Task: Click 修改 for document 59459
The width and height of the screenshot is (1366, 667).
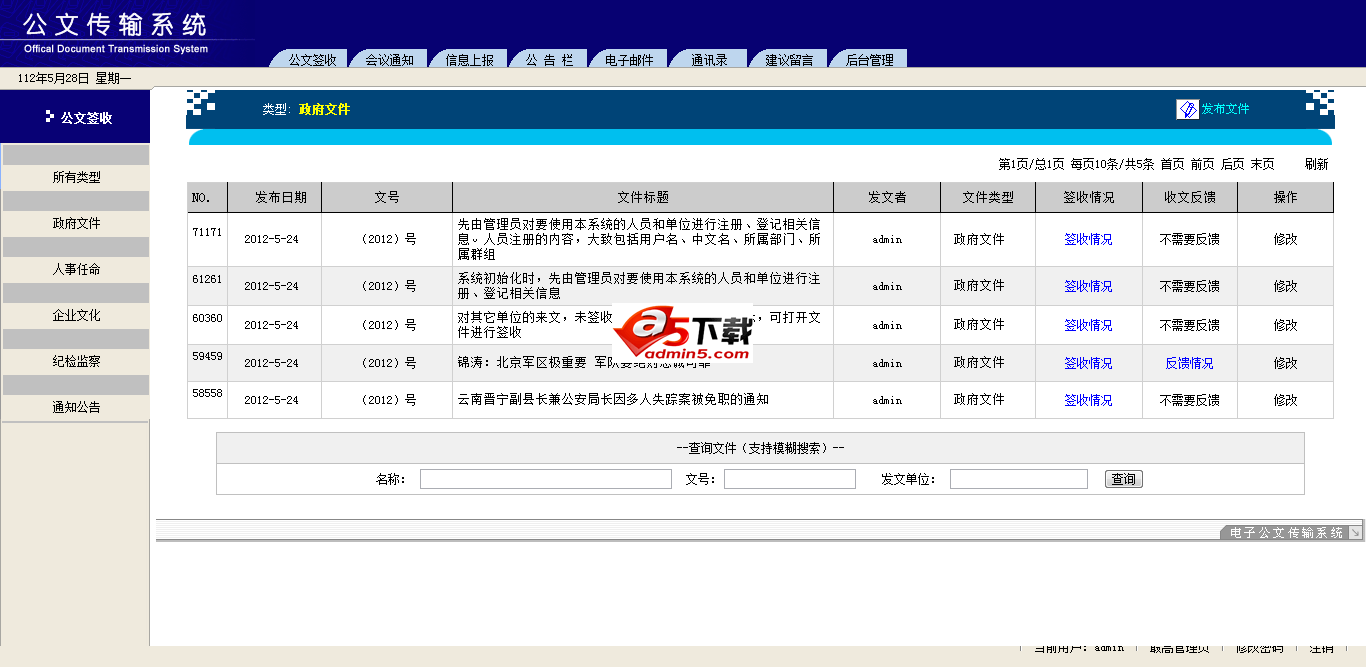Action: (x=1285, y=363)
